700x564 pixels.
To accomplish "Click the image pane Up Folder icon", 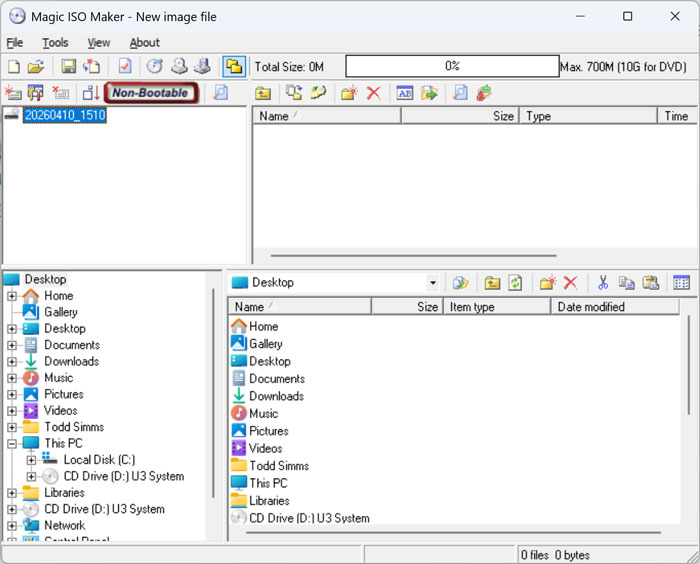I will point(263,93).
